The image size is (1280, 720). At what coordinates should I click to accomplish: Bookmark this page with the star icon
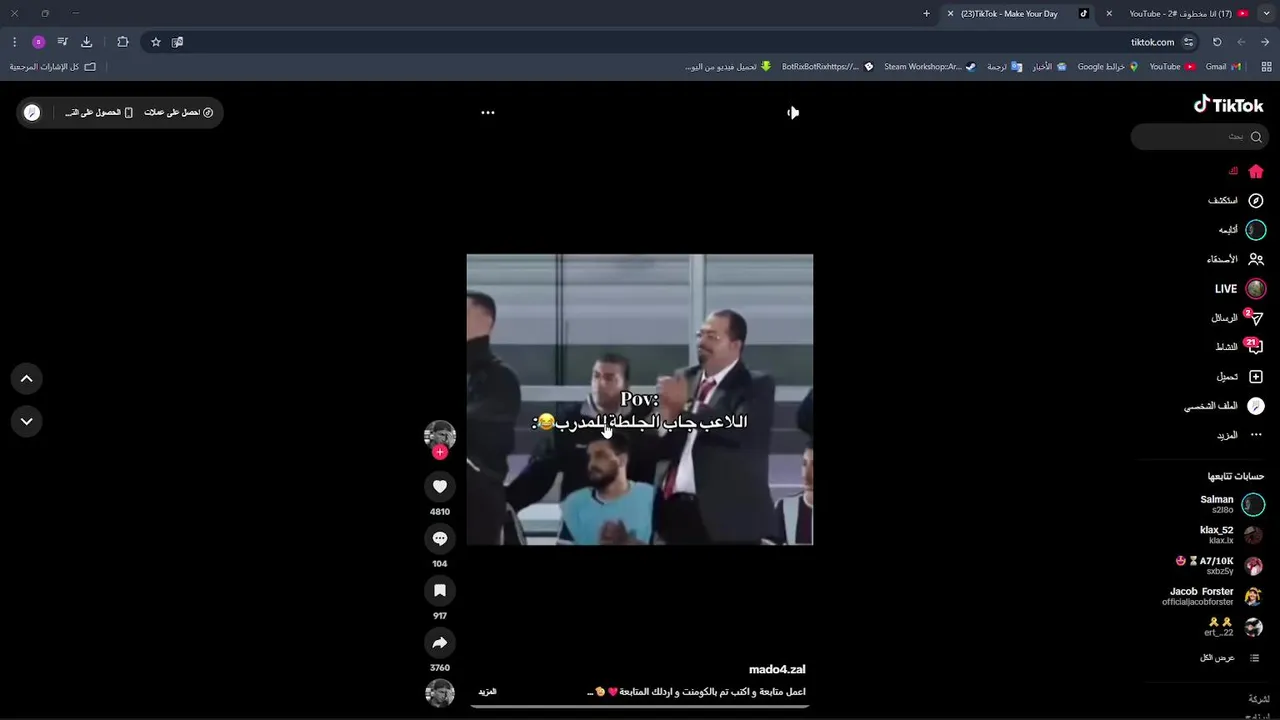pyautogui.click(x=156, y=42)
